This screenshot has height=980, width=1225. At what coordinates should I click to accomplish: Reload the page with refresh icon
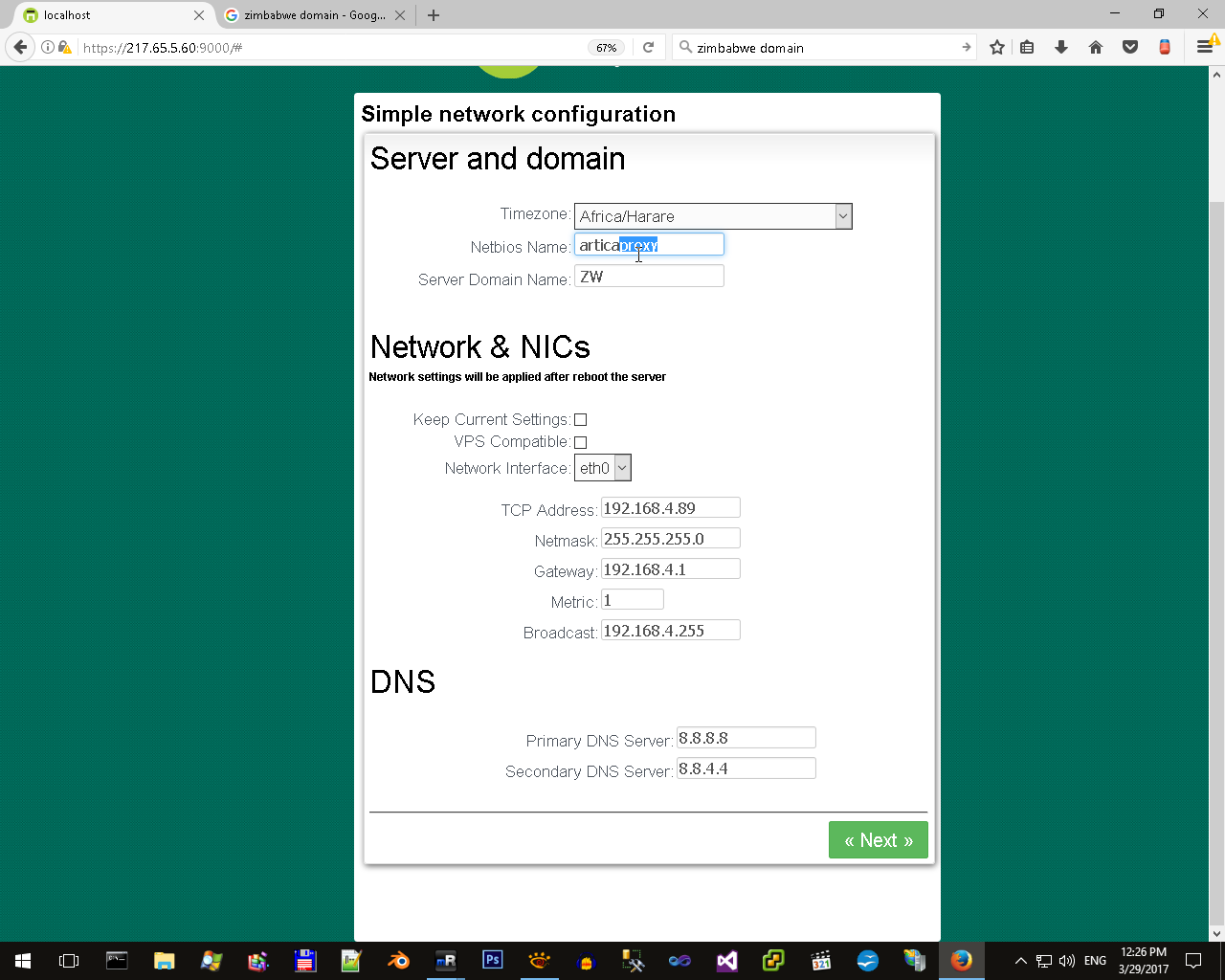pyautogui.click(x=648, y=47)
